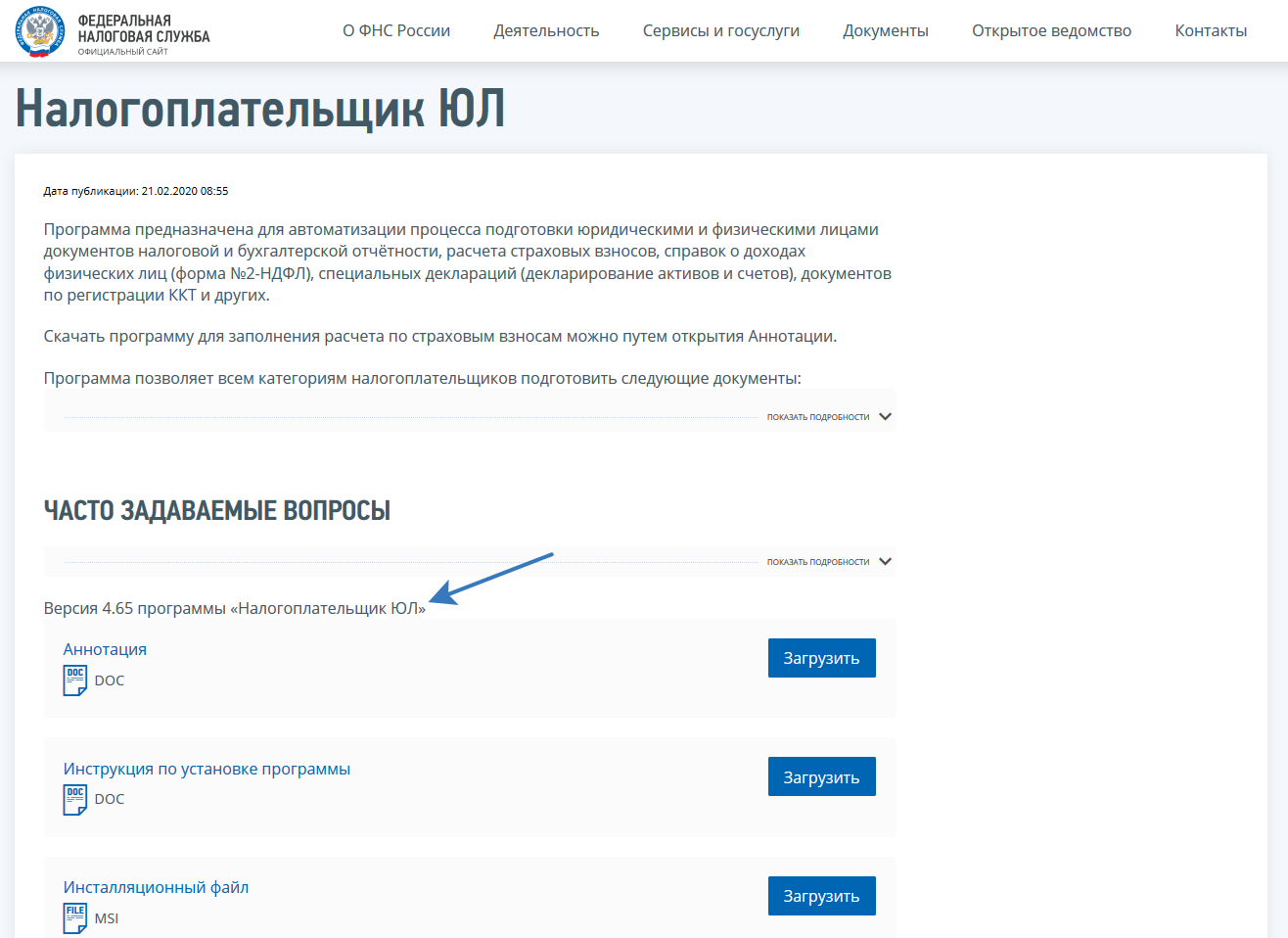The image size is (1288, 938).
Task: Expand the Часто задаваемые вопросы details chevron
Action: 886,561
